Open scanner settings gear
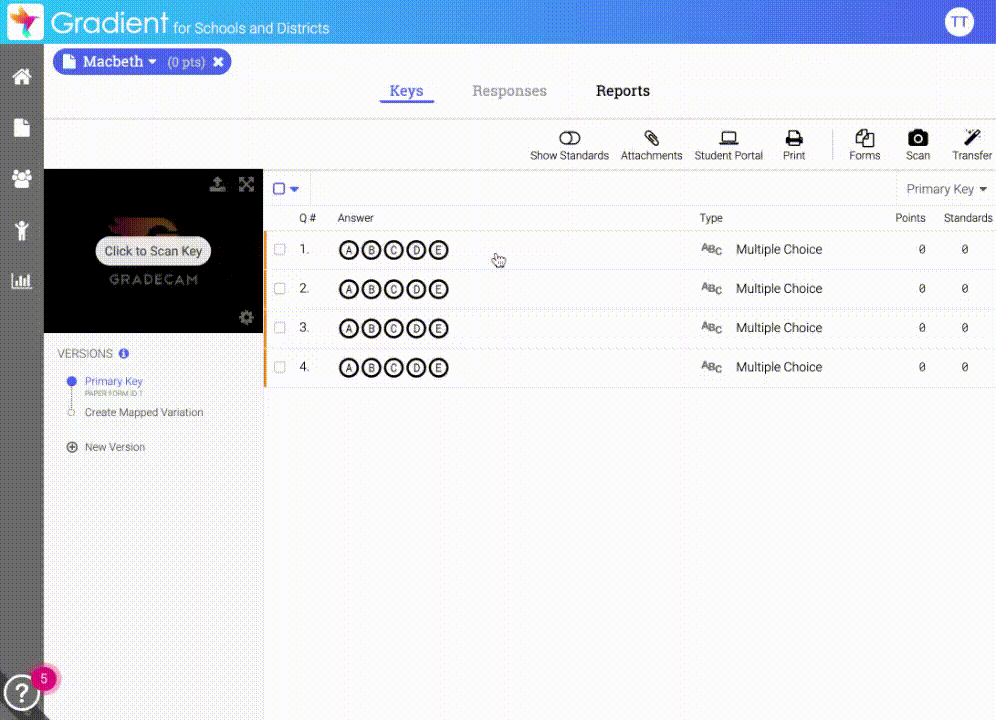The height and width of the screenshot is (720, 996). pyautogui.click(x=246, y=318)
